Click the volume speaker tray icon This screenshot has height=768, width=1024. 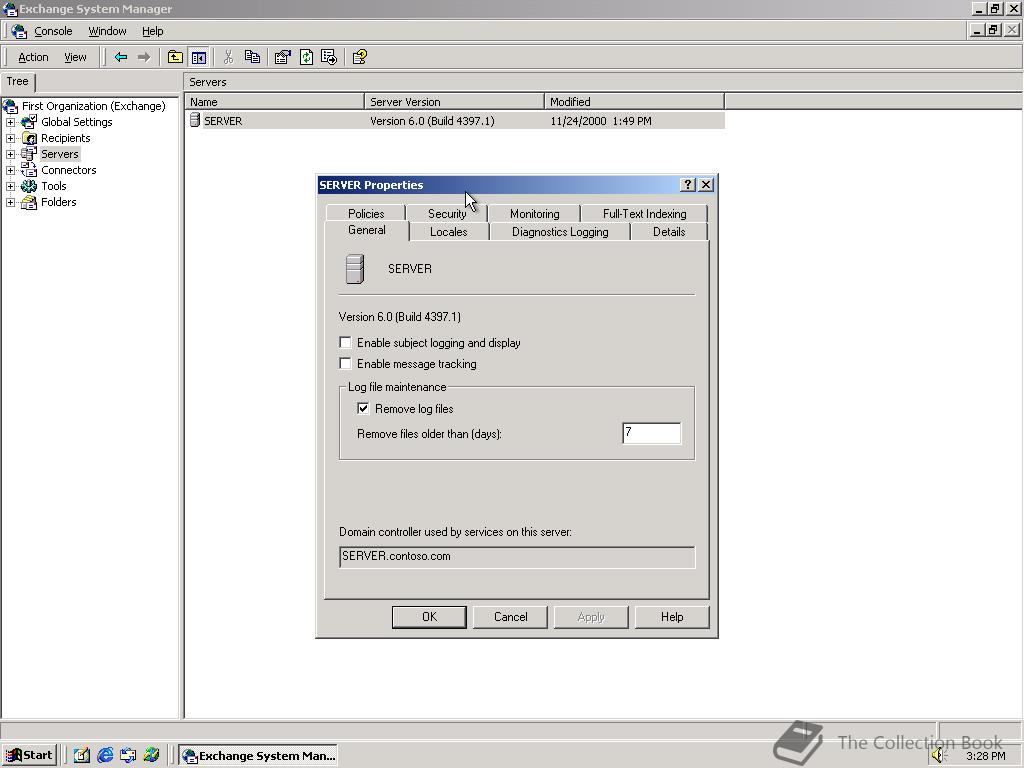point(940,756)
